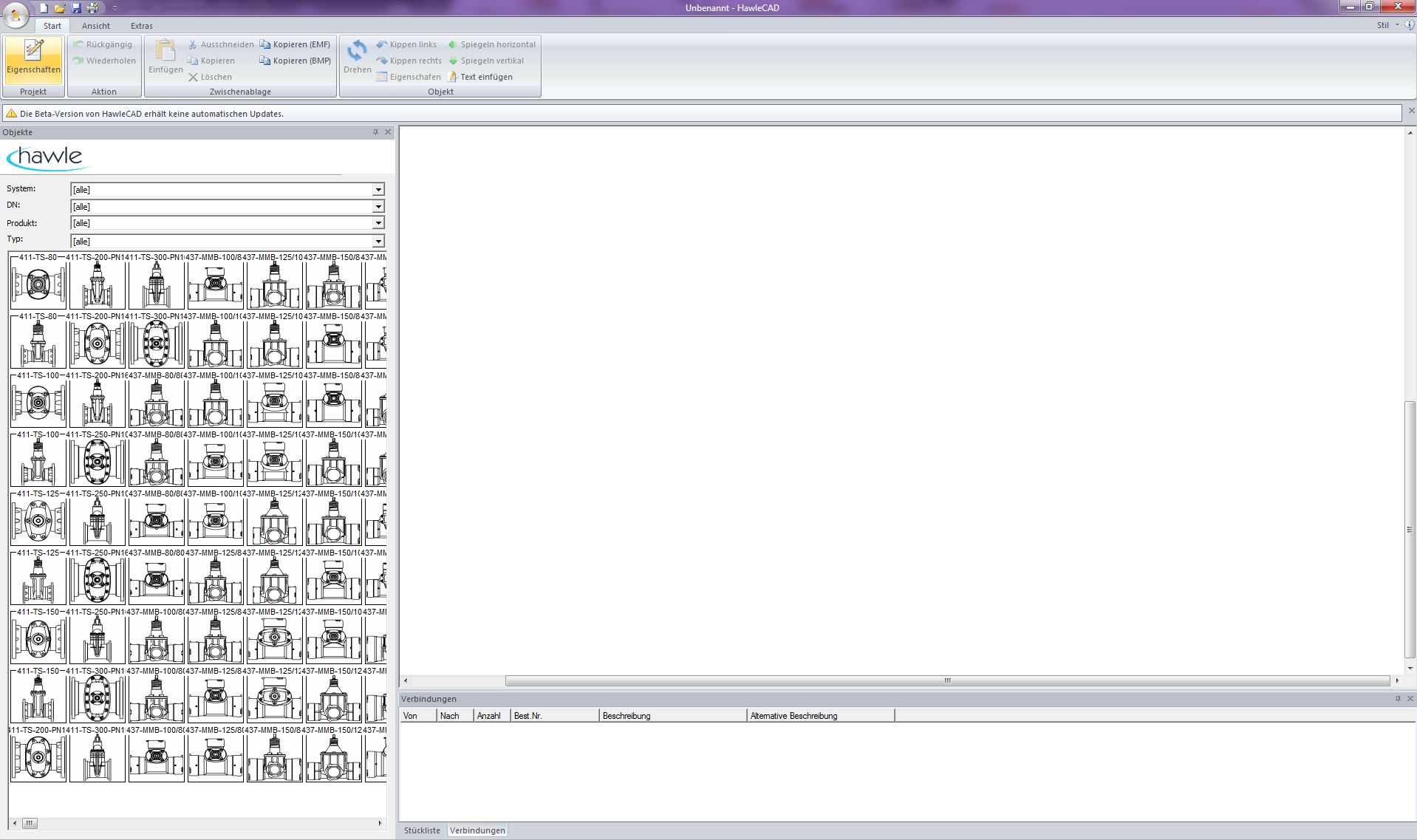Click the Spiegeln horizontal mirror icon
The height and width of the screenshot is (840, 1417).
point(453,44)
